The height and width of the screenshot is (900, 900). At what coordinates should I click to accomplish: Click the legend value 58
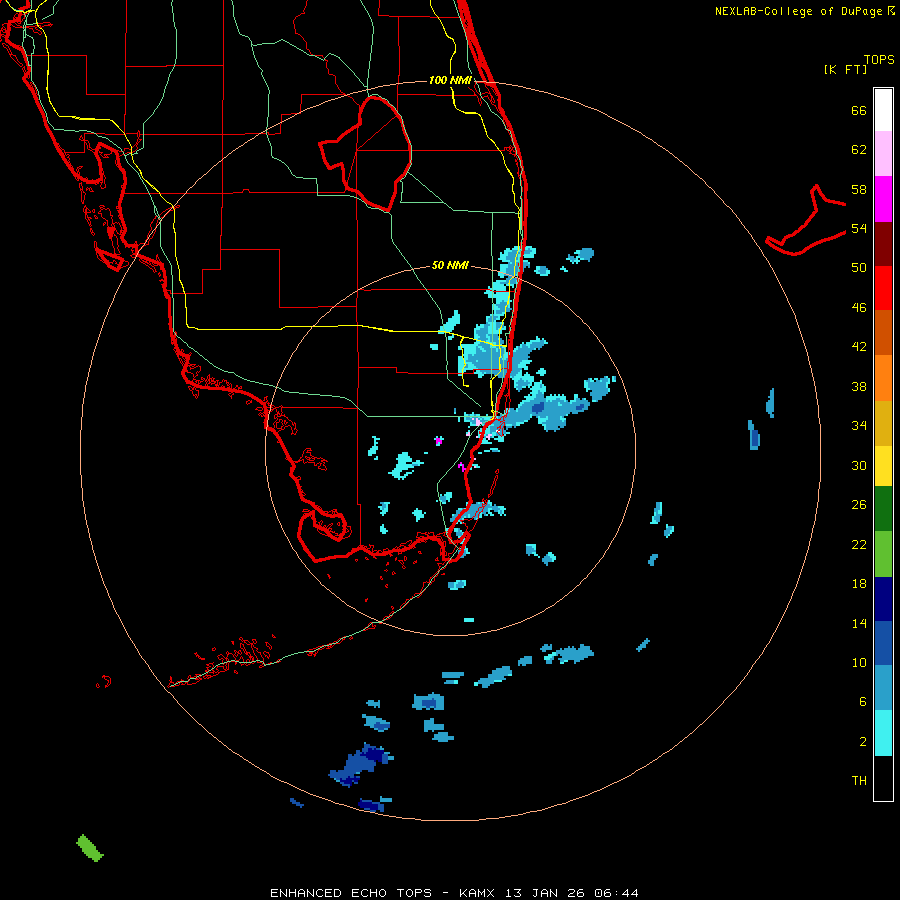tap(859, 189)
